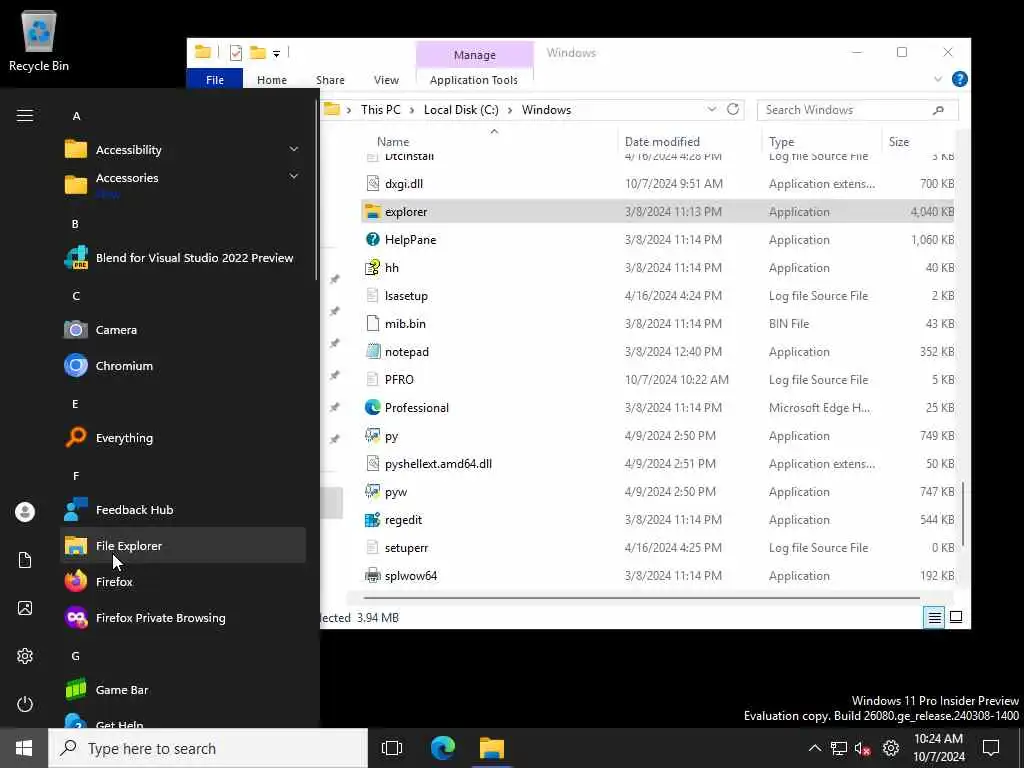Select the HelpPane application row
This screenshot has height=768, width=1024.
[x=658, y=240]
